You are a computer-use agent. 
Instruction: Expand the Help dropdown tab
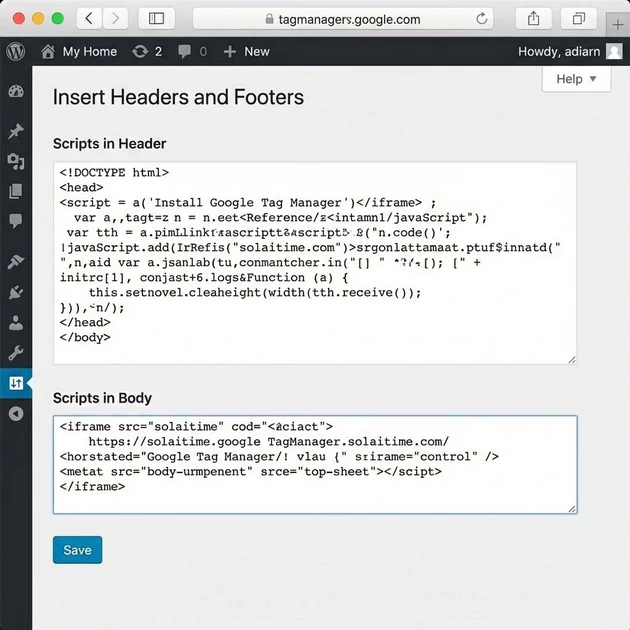[x=576, y=79]
